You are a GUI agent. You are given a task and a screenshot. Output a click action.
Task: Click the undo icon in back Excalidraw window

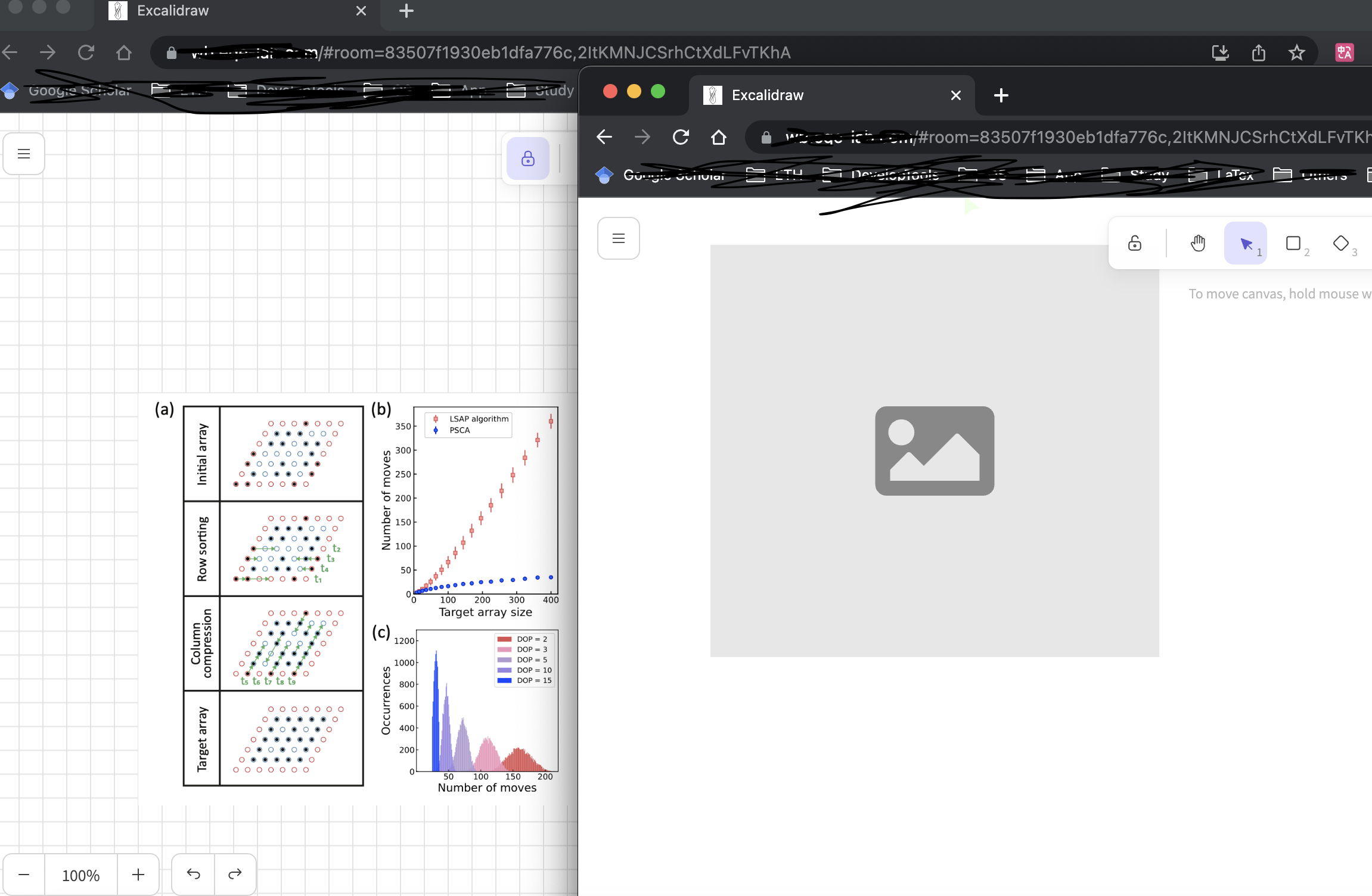pyautogui.click(x=193, y=873)
